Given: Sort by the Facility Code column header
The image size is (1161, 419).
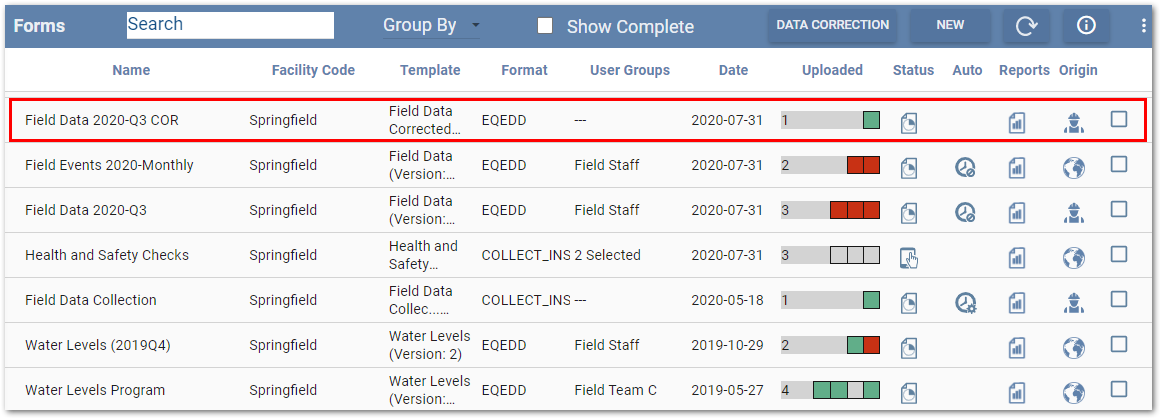Looking at the screenshot, I should point(313,70).
